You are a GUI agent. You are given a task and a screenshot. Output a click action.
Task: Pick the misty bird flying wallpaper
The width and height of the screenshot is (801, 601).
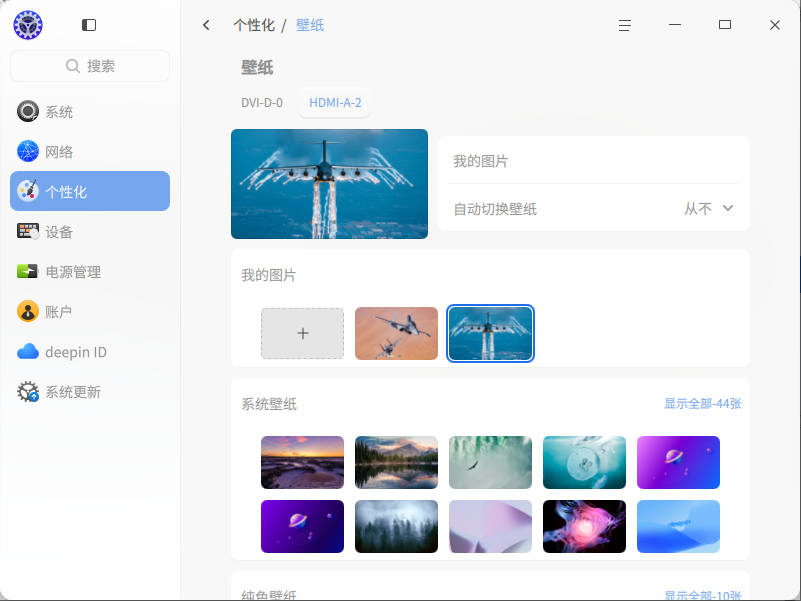(490, 463)
